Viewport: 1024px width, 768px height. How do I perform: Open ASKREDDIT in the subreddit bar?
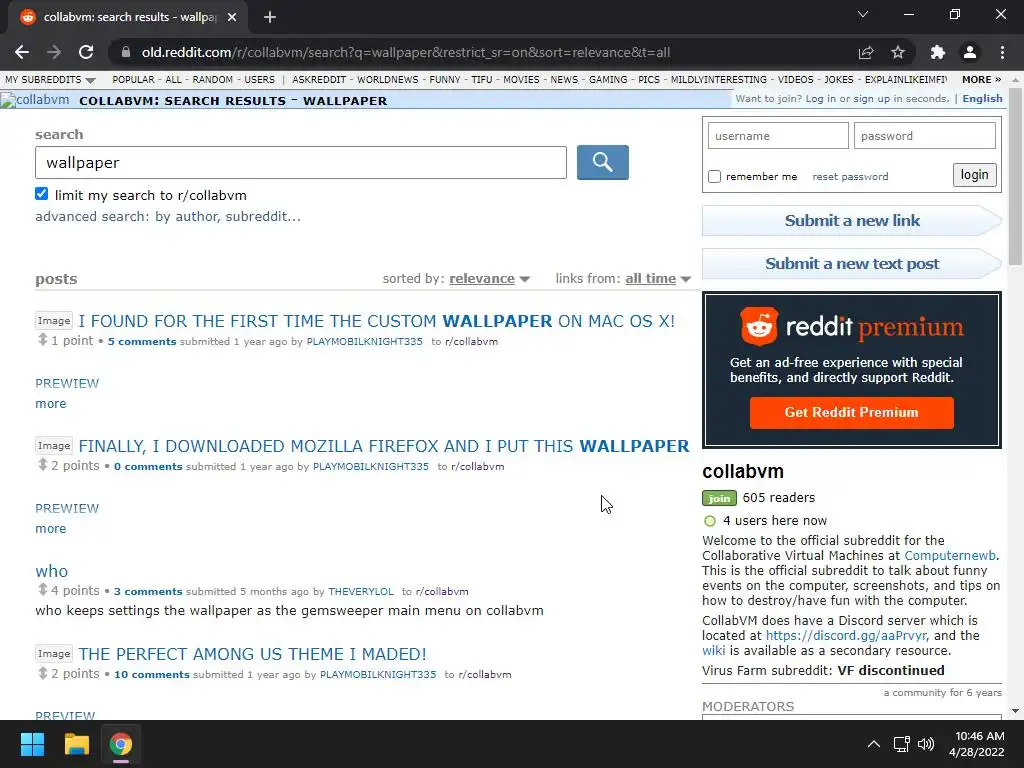pos(319,80)
